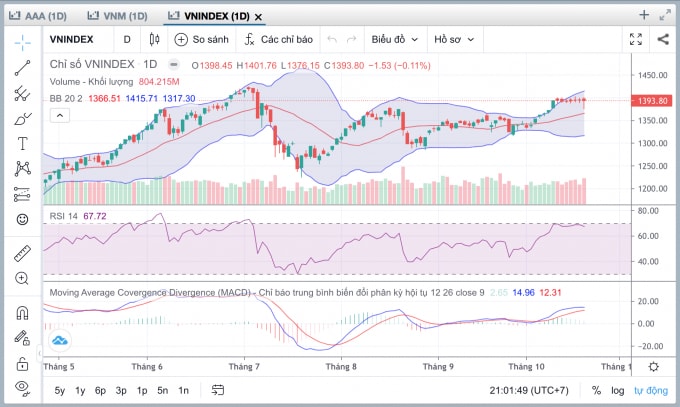The image size is (680, 407).
Task: Collapse the indicator legend chevron
Action: (60, 115)
